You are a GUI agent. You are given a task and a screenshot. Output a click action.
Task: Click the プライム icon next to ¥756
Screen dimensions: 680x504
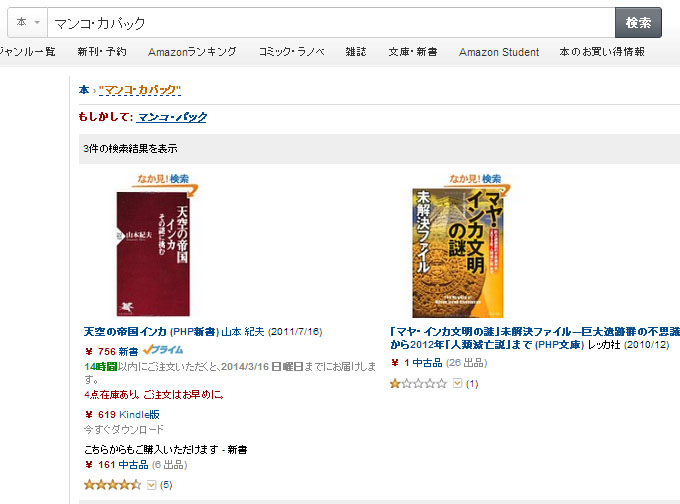pyautogui.click(x=163, y=350)
